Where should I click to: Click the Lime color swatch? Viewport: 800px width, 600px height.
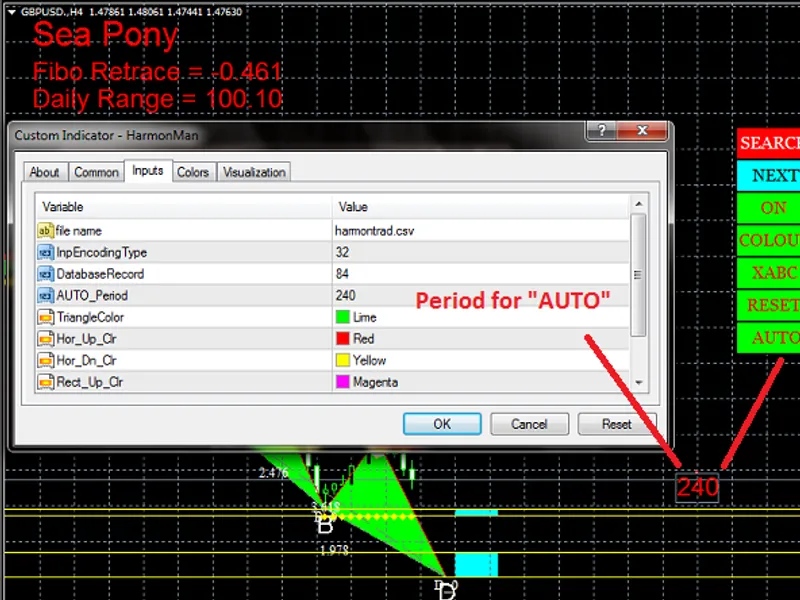point(342,317)
